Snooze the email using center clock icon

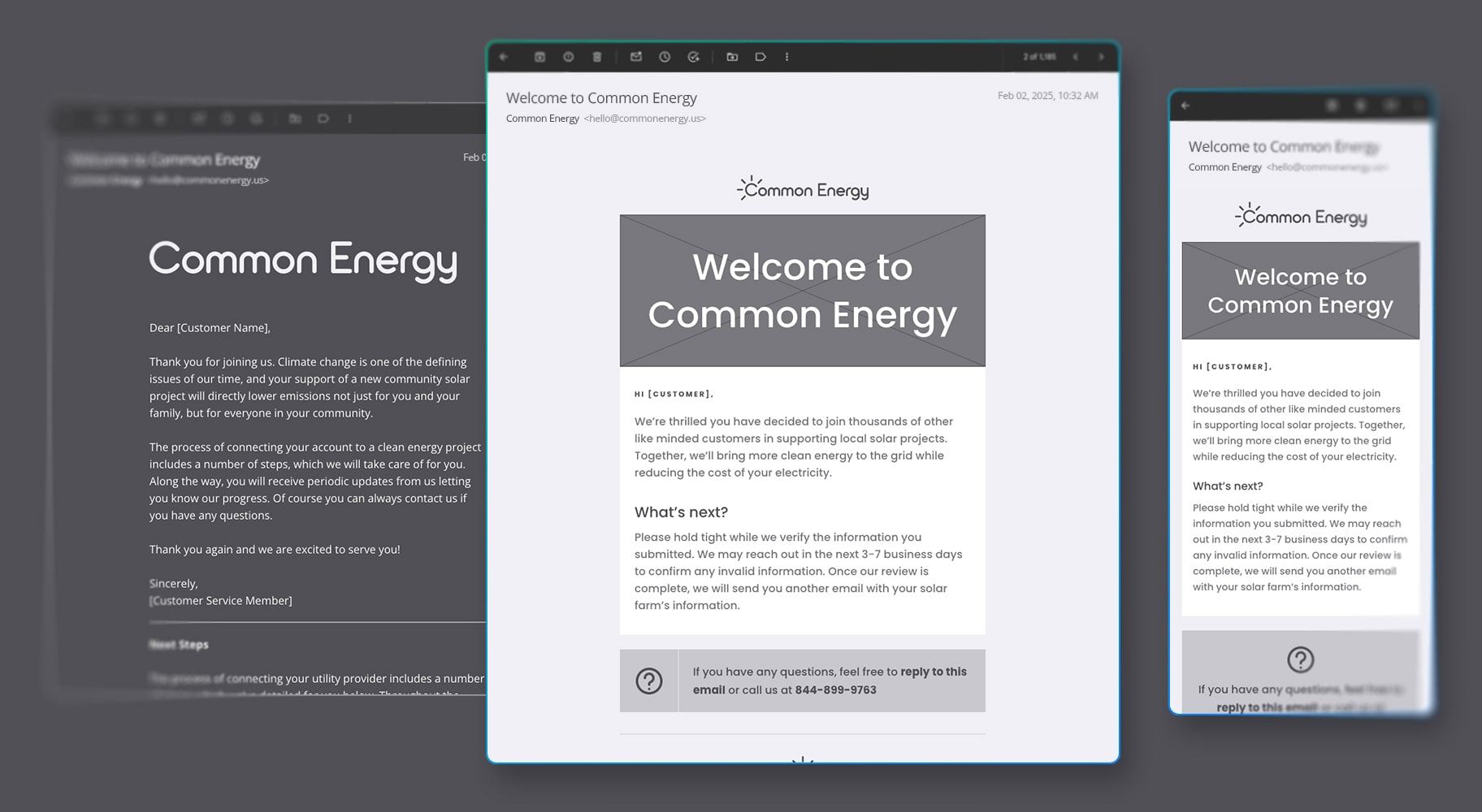tap(665, 57)
